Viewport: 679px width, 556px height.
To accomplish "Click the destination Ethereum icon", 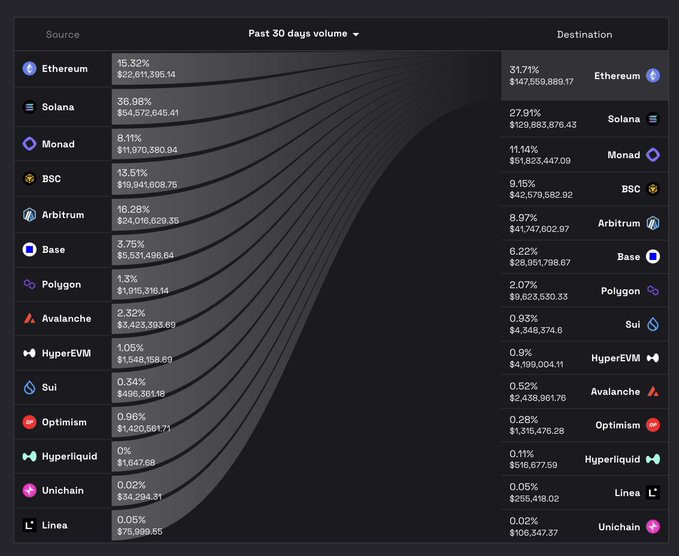I will click(653, 75).
